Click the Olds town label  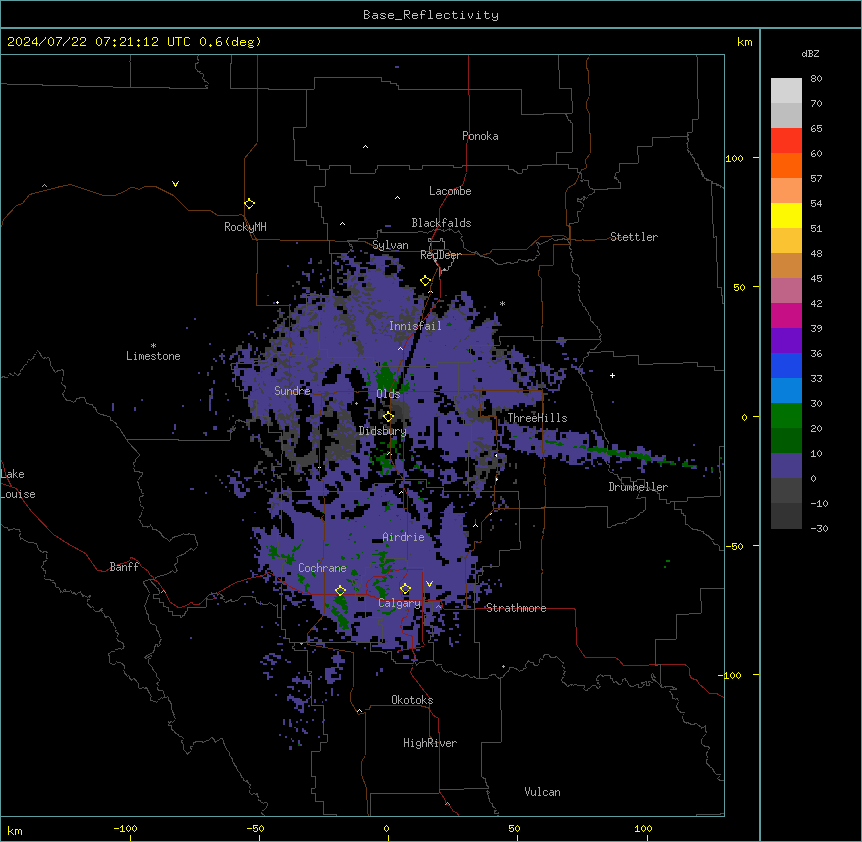pos(388,394)
